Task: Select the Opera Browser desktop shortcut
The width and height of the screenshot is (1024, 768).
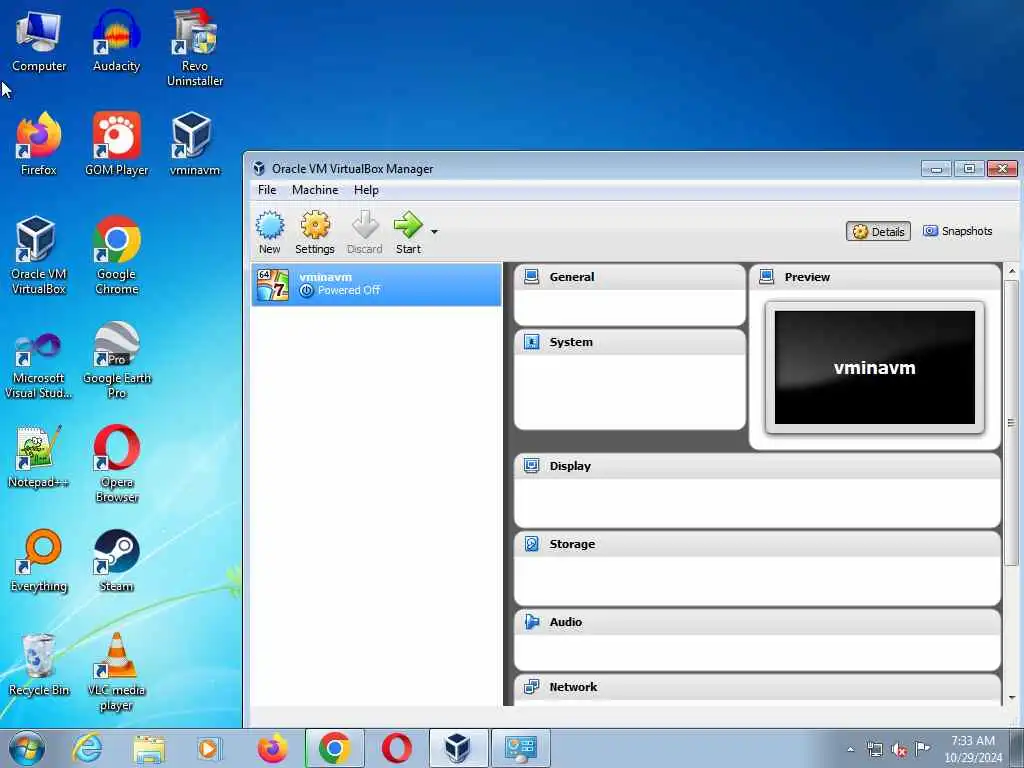Action: tap(116, 464)
